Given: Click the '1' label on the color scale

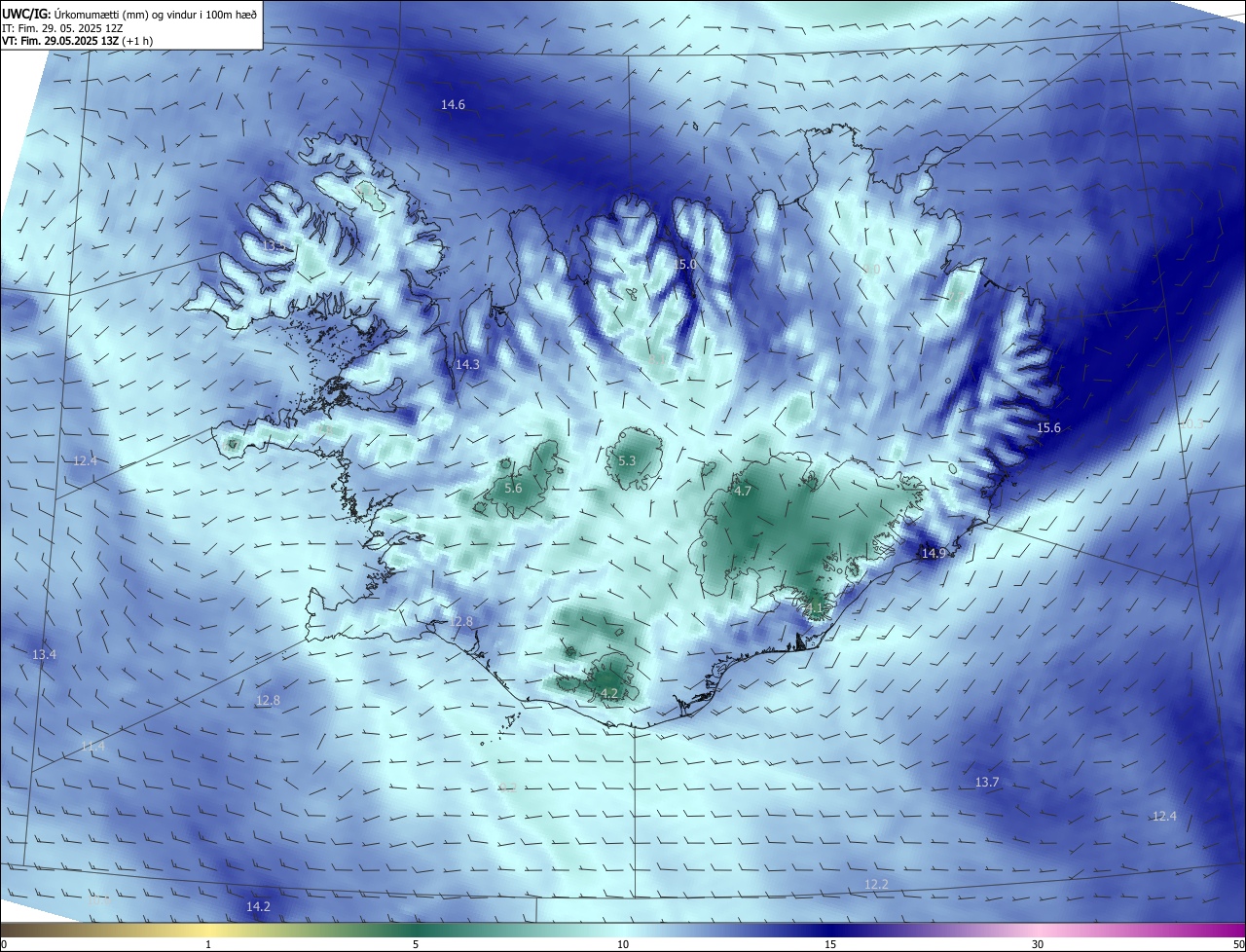Looking at the screenshot, I should (x=208, y=944).
